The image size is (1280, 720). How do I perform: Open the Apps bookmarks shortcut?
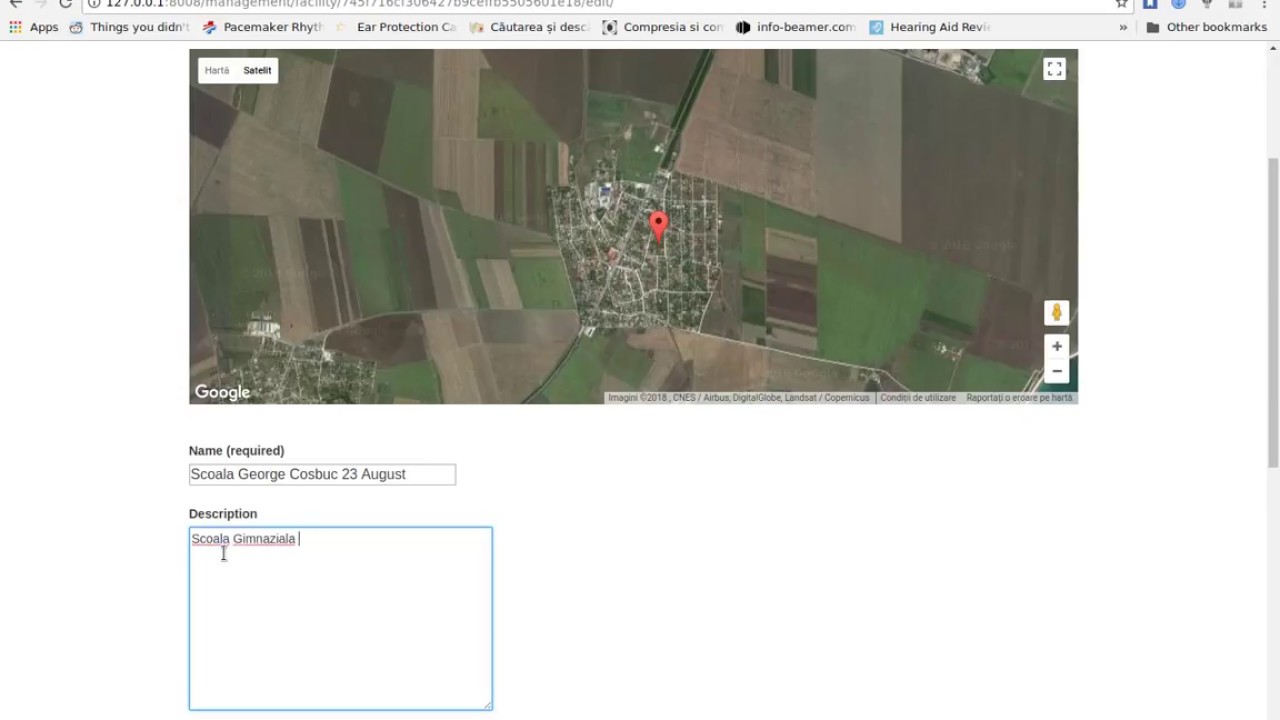[33, 27]
